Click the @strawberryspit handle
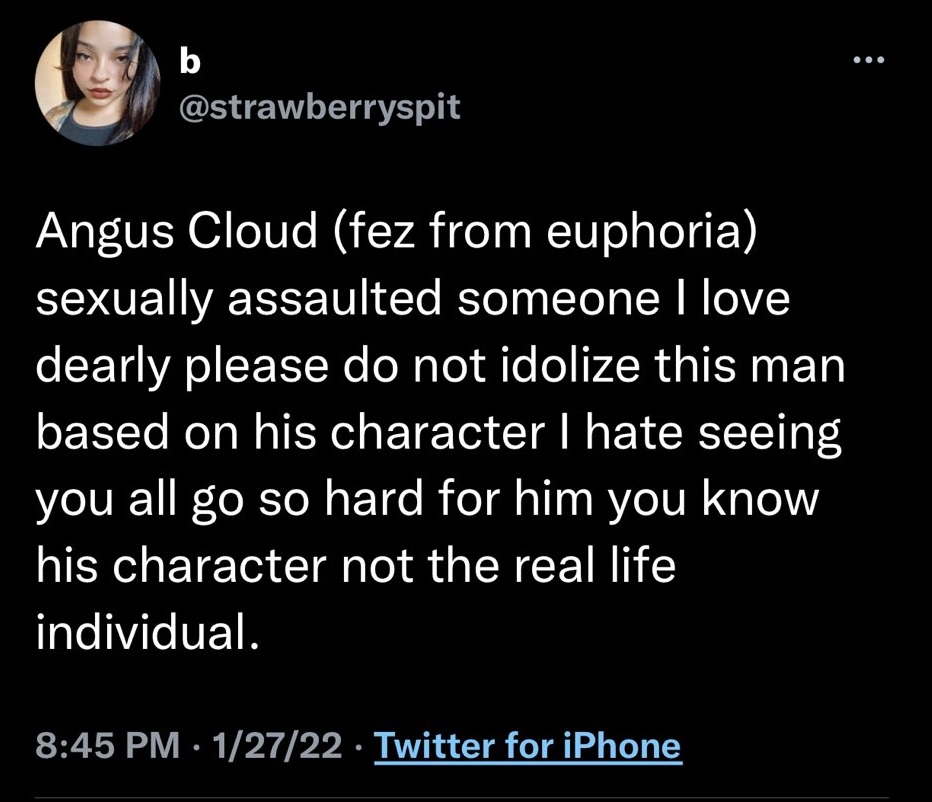The height and width of the screenshot is (802, 932). [318, 107]
